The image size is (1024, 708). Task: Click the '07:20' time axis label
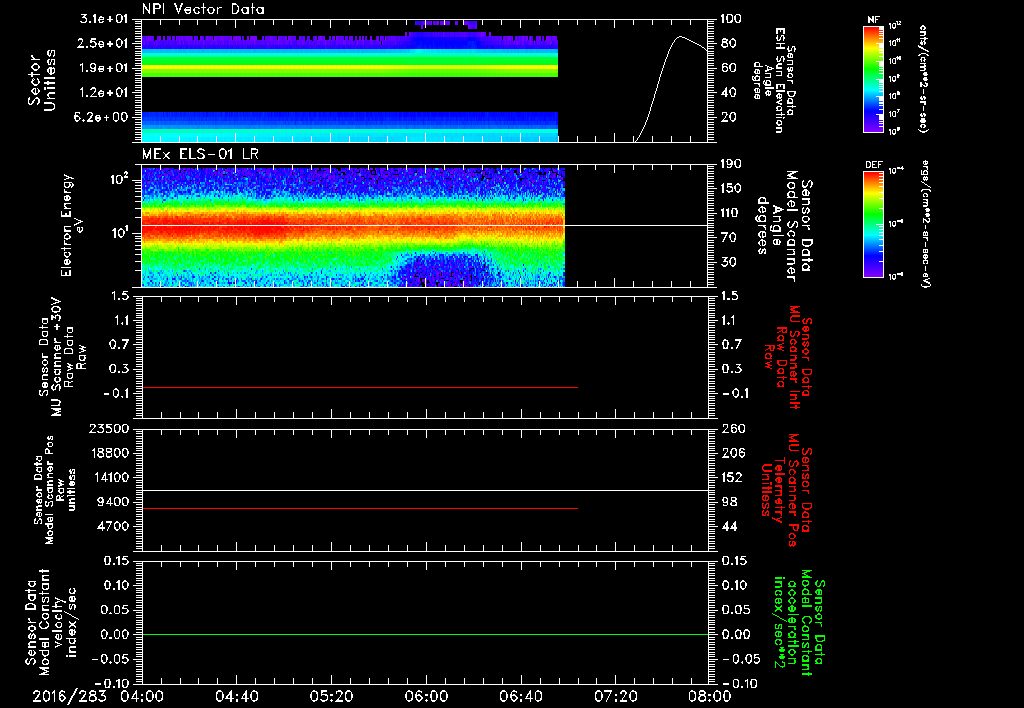pos(615,696)
